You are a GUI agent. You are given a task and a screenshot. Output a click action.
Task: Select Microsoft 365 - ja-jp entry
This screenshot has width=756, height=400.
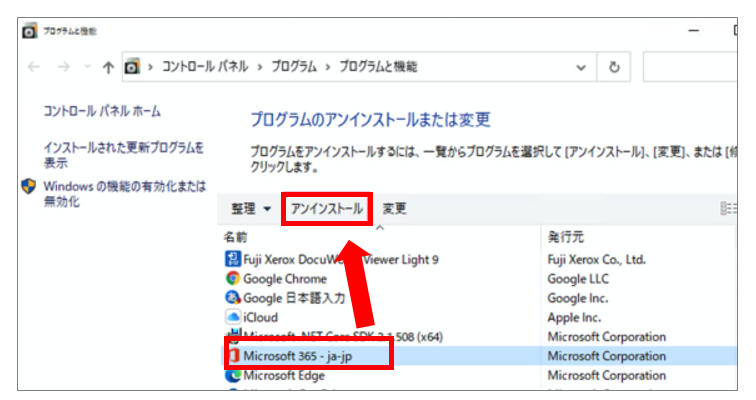click(x=297, y=356)
